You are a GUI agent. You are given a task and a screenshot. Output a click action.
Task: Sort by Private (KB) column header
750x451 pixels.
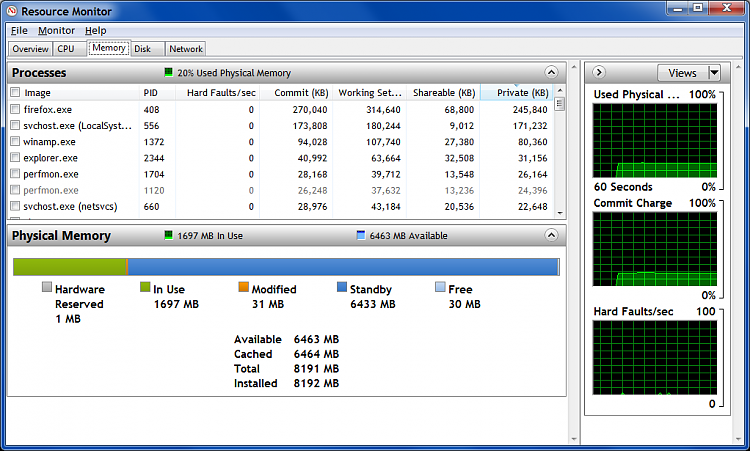click(x=517, y=93)
